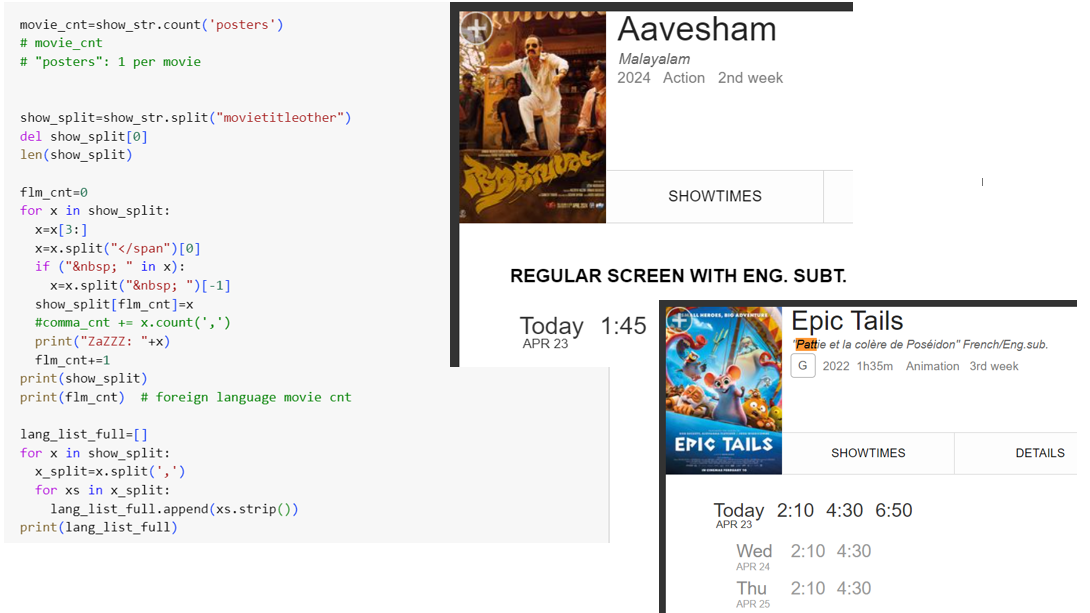Pick Thursday's 4:30 Epic Tails showtime
Image resolution: width=1090 pixels, height=613 pixels.
[x=853, y=588]
